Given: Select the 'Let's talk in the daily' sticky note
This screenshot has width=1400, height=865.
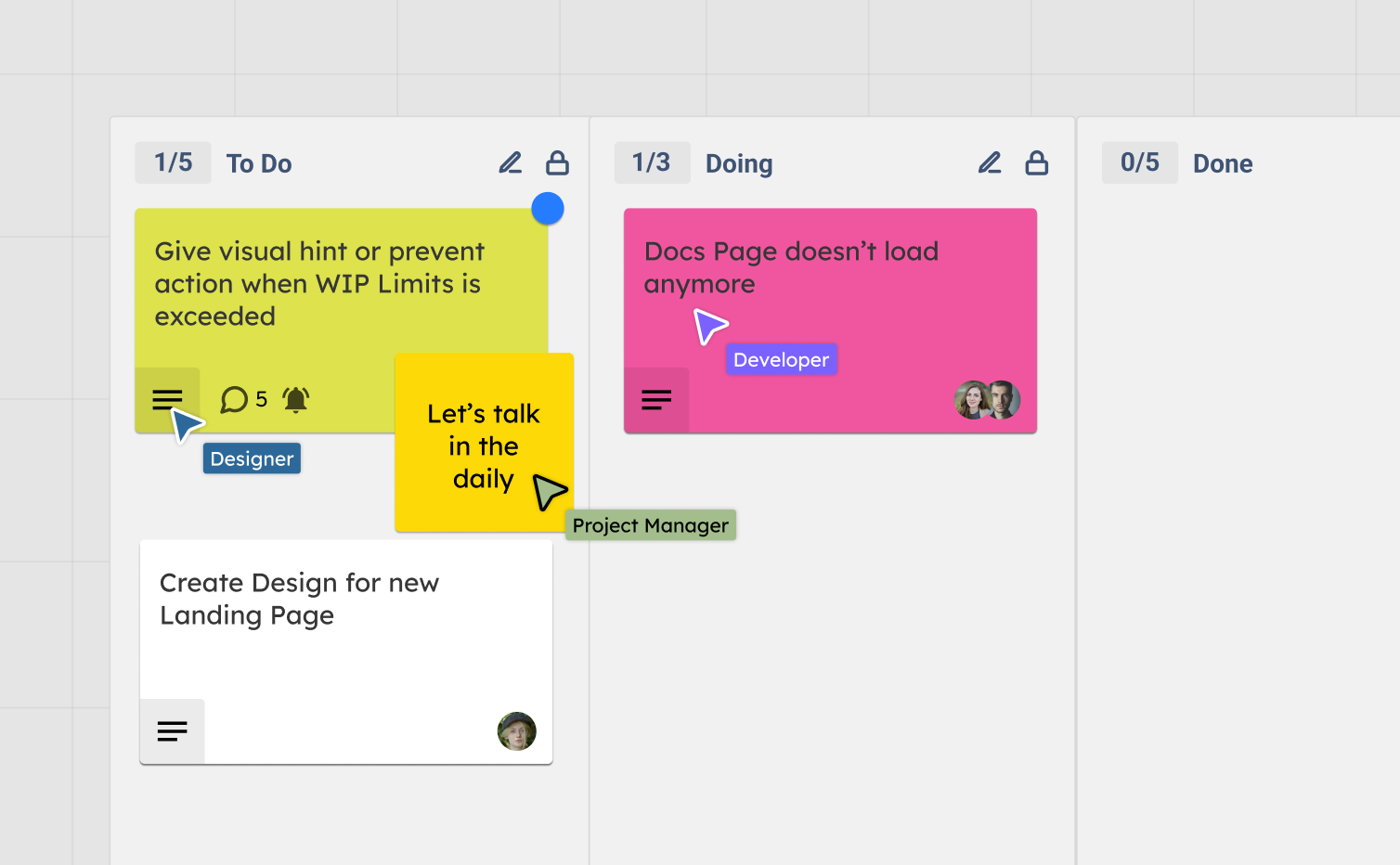Looking at the screenshot, I should point(485,443).
